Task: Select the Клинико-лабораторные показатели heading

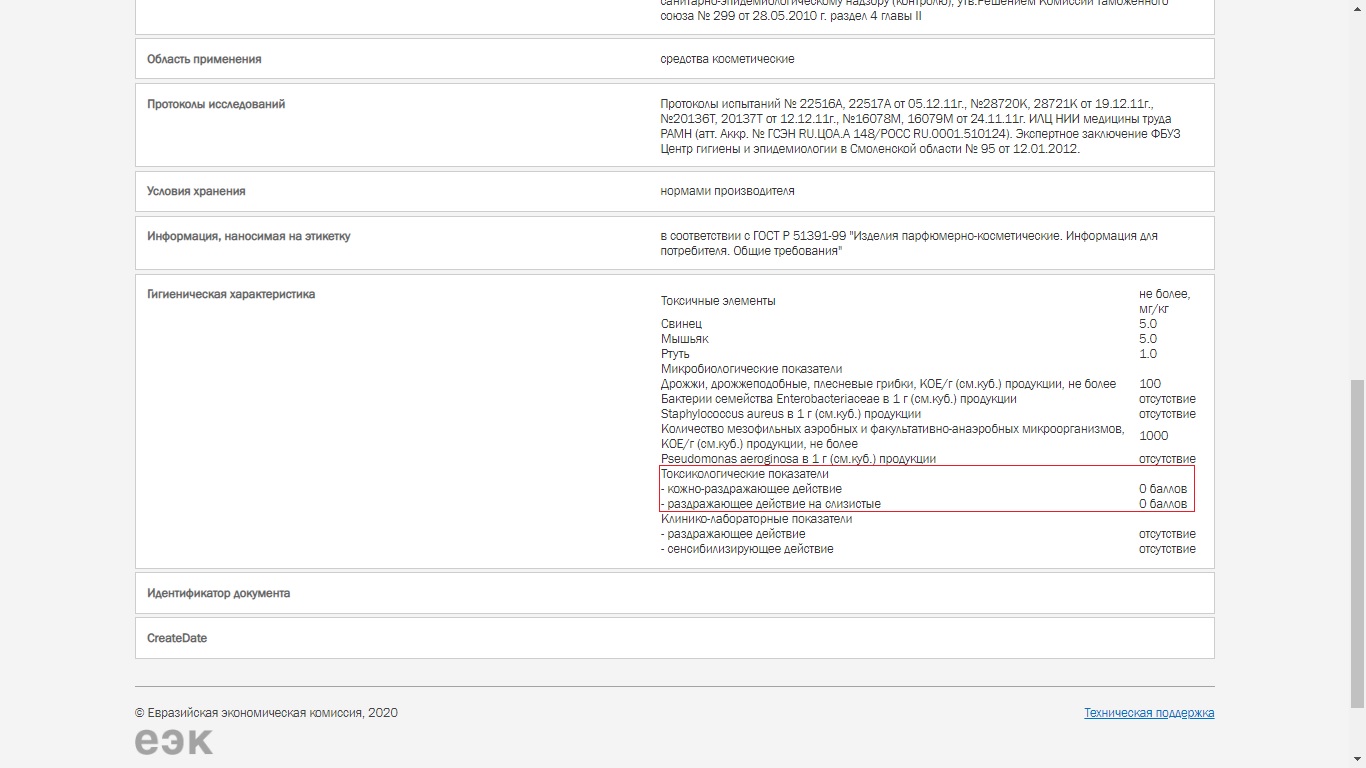Action: point(756,519)
